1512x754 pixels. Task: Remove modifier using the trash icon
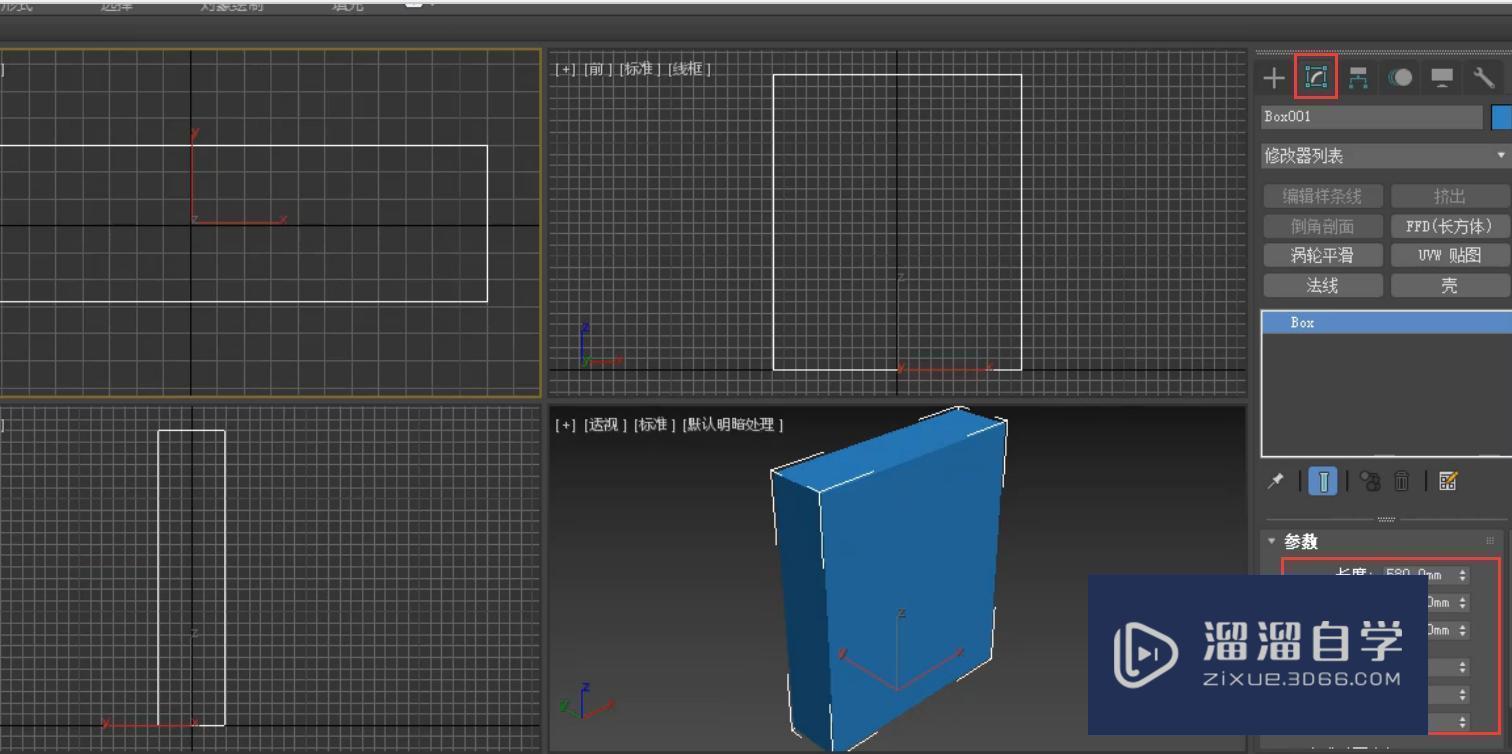[x=1402, y=481]
